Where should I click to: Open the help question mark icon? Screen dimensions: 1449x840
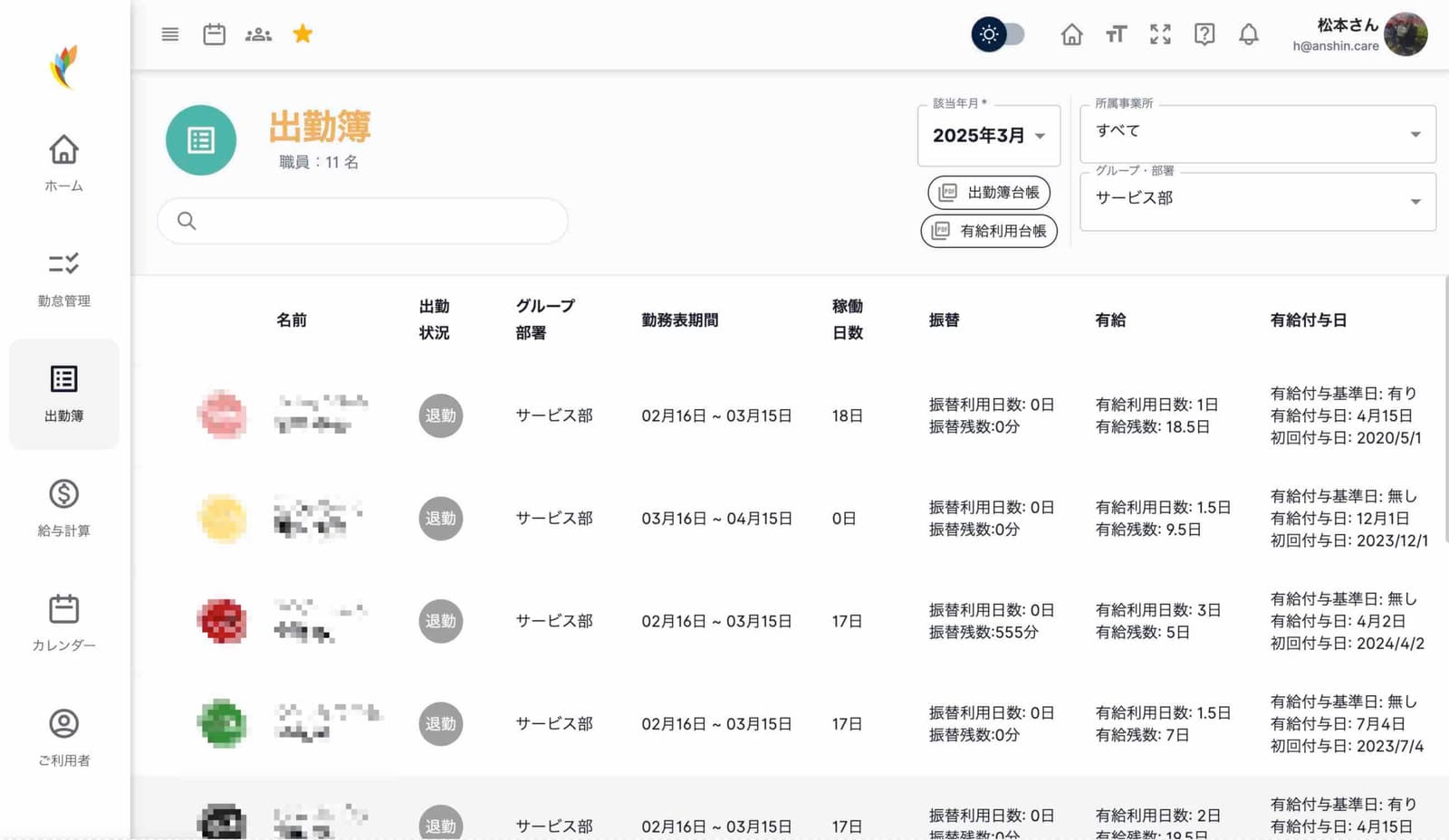[x=1204, y=34]
